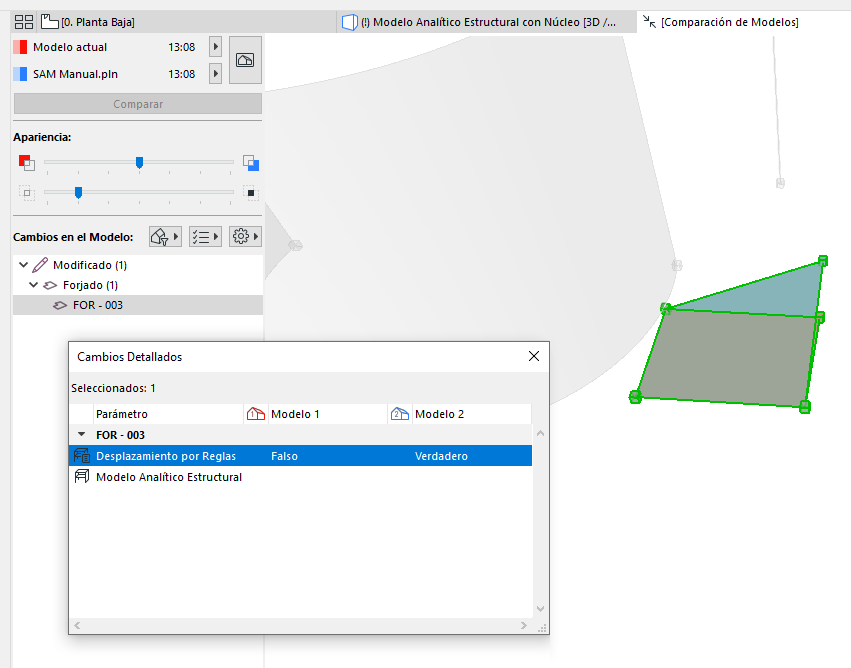Click the Desplazamiento por Reglas row icon

(x=82, y=455)
